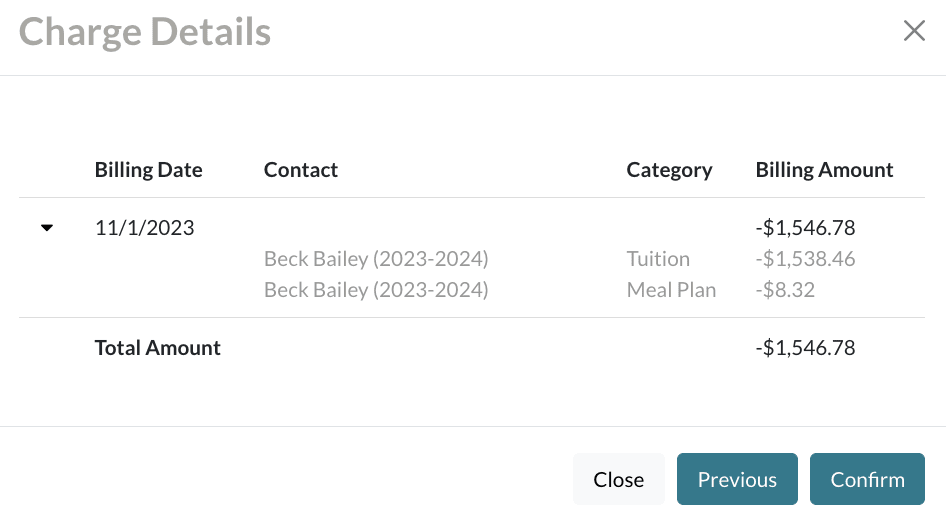946x526 pixels.
Task: Select the 11/1/2023 billing date cell
Action: coord(144,228)
